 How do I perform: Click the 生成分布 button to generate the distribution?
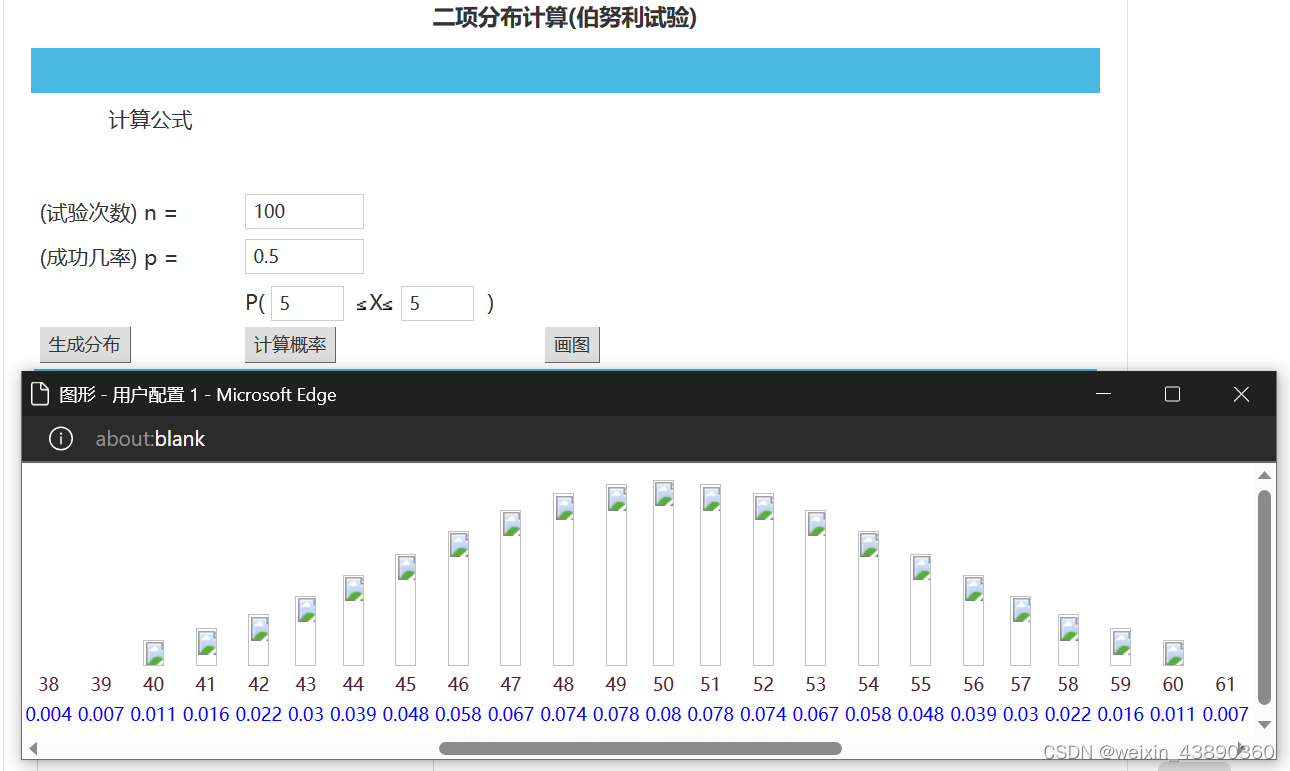(x=85, y=344)
